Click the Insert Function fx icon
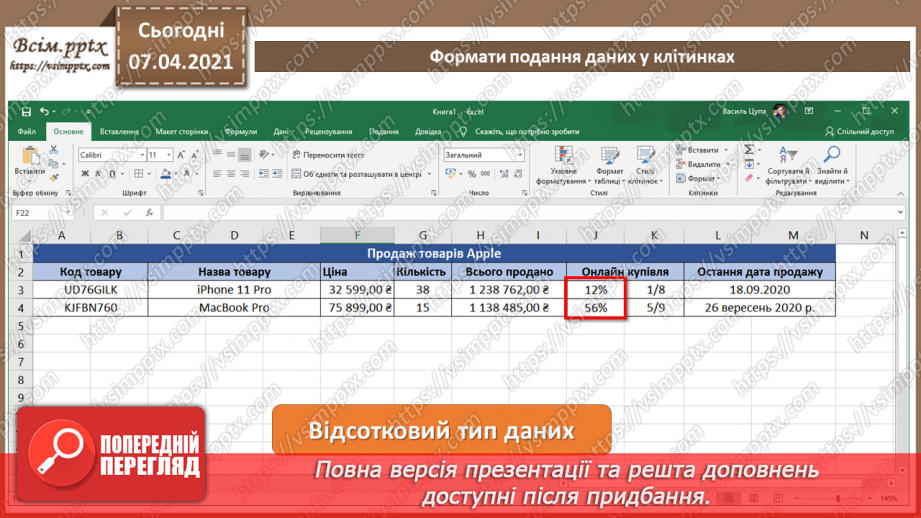Image resolution: width=921 pixels, height=518 pixels. click(150, 213)
